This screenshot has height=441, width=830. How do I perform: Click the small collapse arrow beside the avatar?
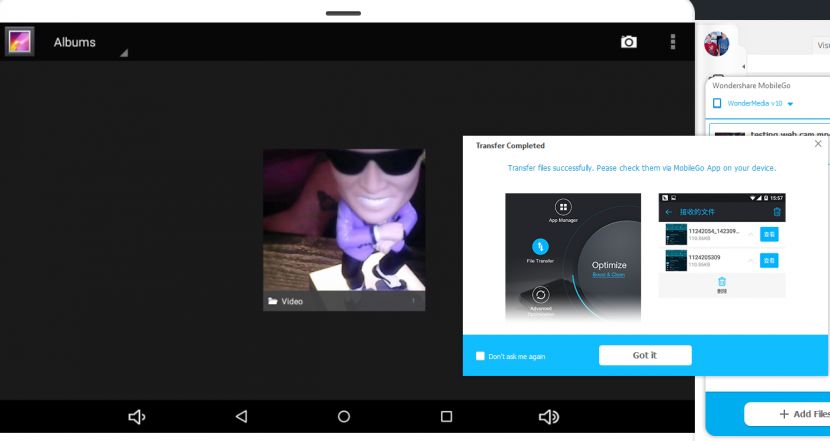(x=744, y=67)
